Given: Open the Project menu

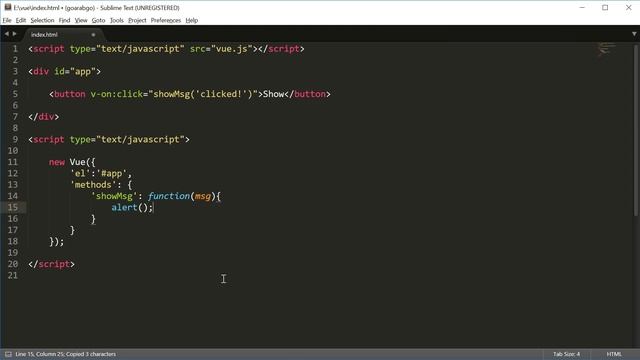Looking at the screenshot, I should point(137,20).
